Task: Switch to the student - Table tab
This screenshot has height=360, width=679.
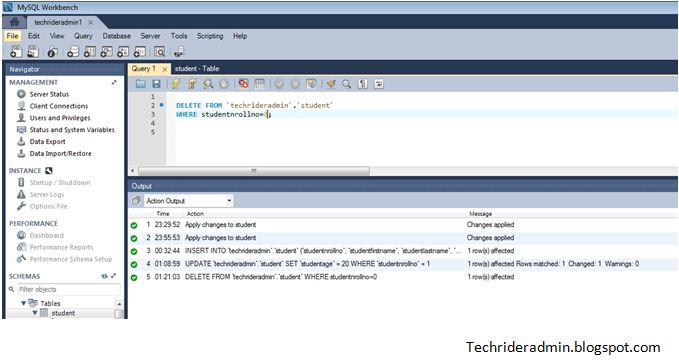Action: 197,68
